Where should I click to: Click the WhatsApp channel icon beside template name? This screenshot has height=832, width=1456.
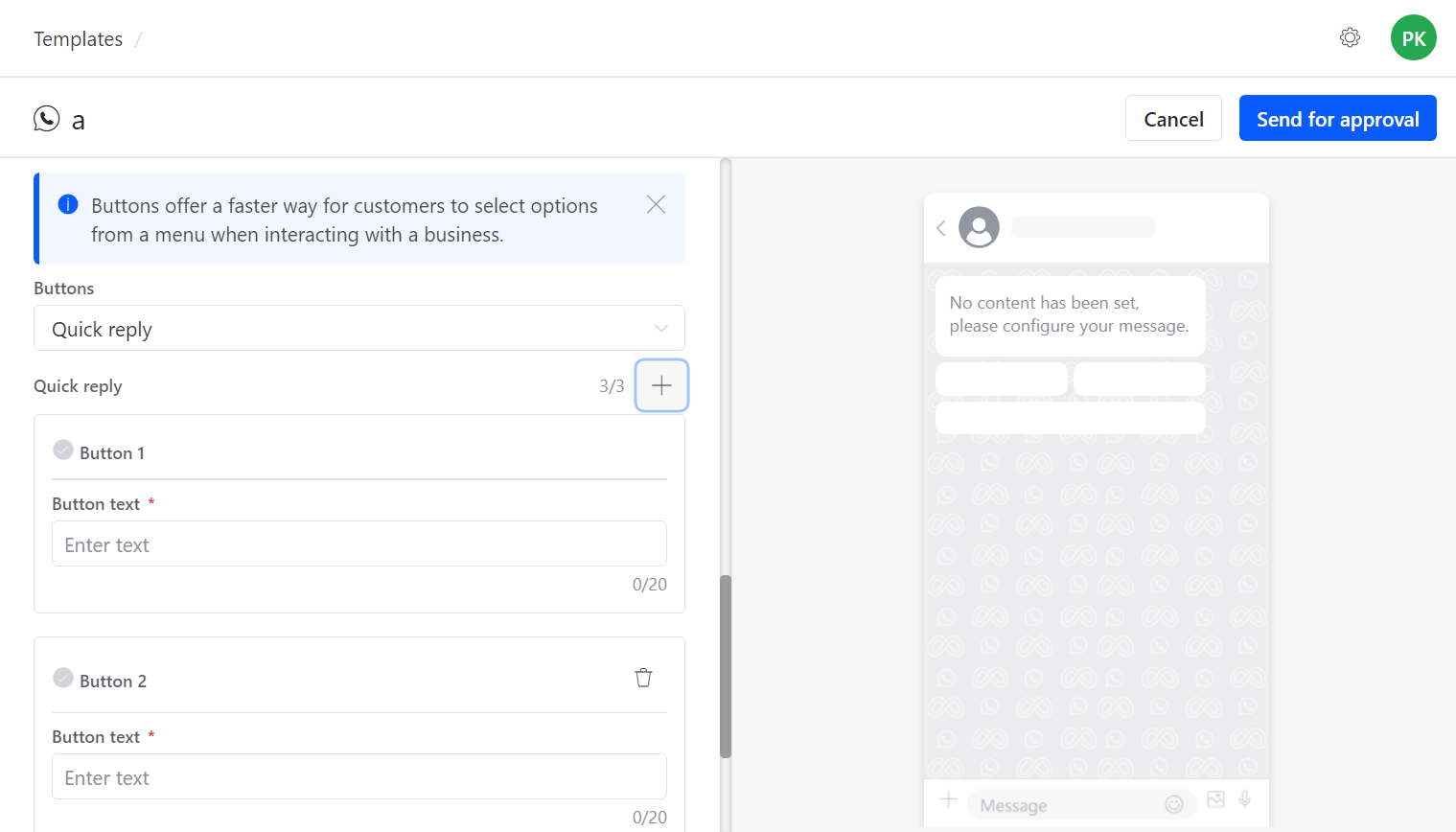46,118
